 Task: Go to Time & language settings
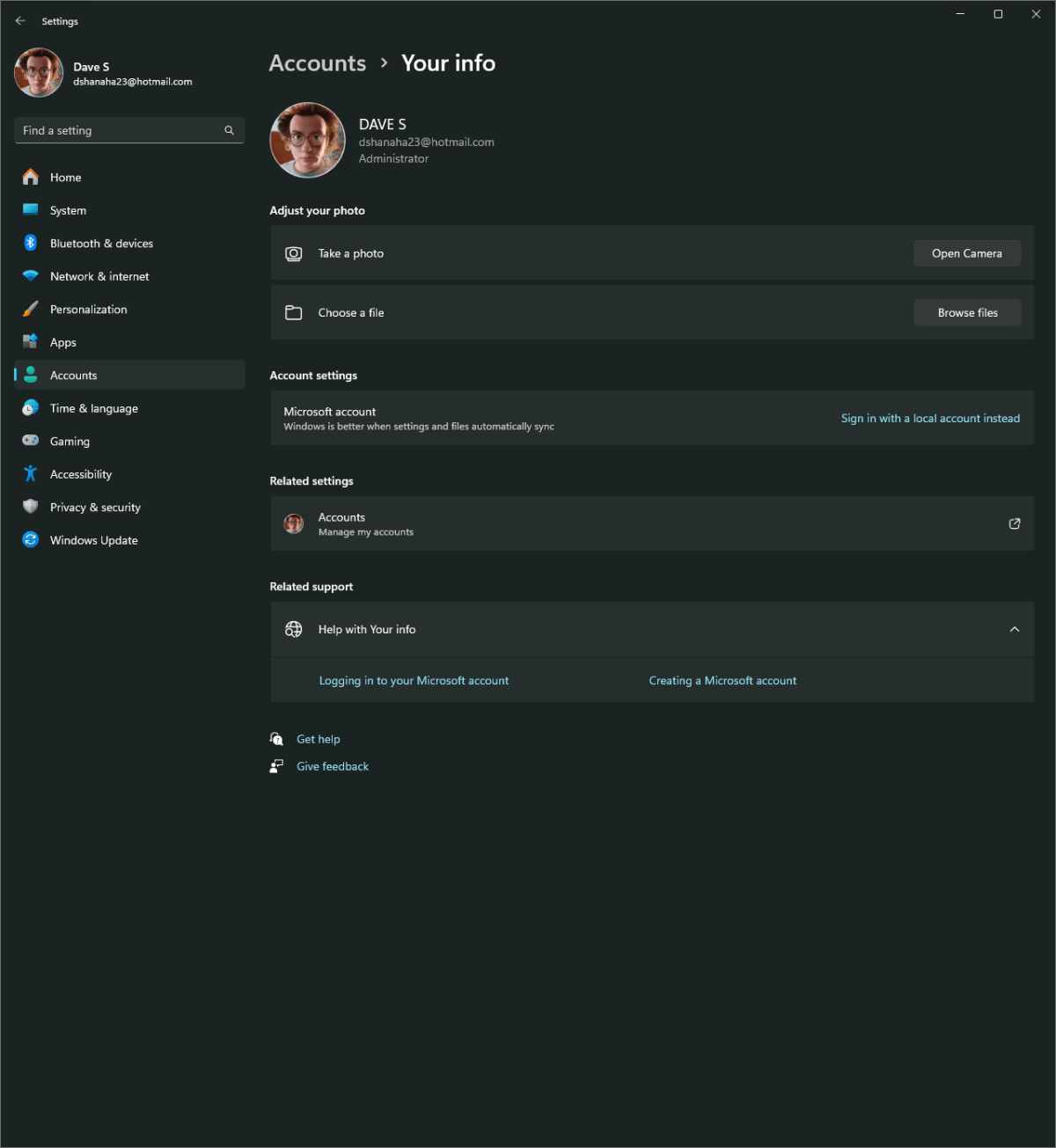pyautogui.click(x=93, y=409)
